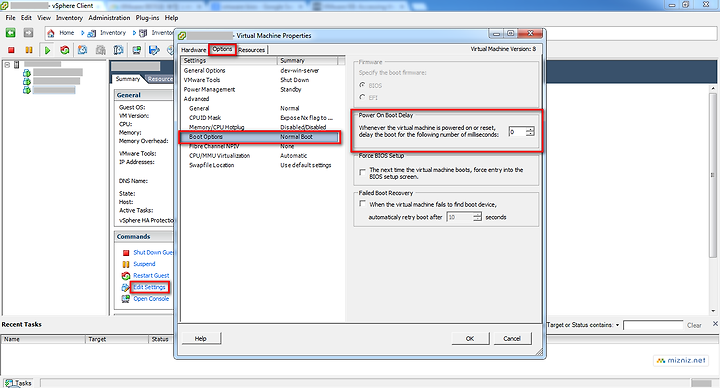Open the Edit menu
The image size is (720, 388).
click(26, 18)
